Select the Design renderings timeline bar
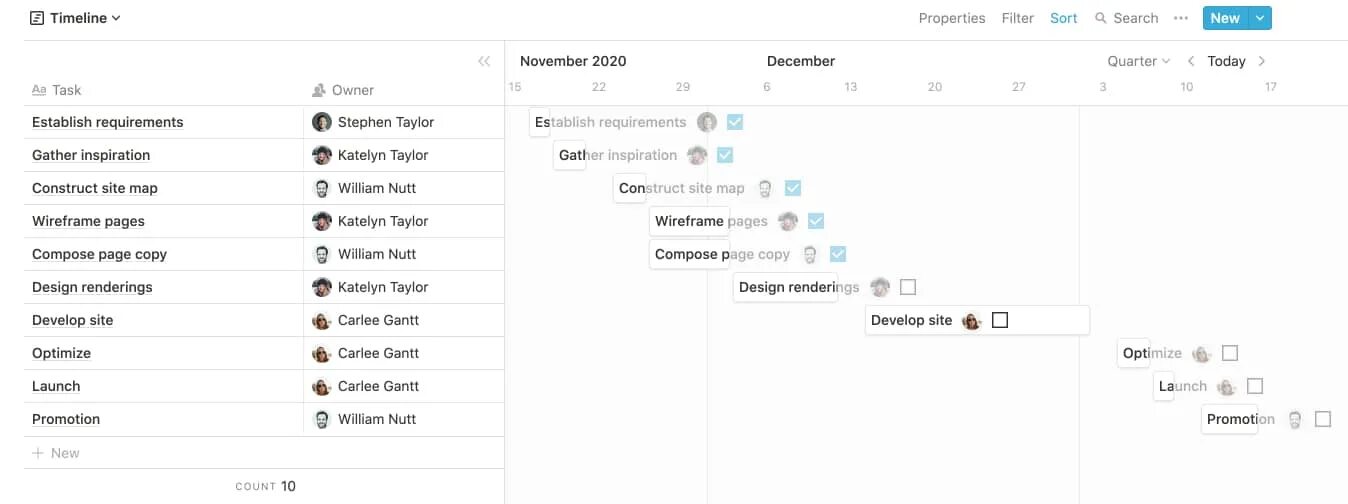 785,287
